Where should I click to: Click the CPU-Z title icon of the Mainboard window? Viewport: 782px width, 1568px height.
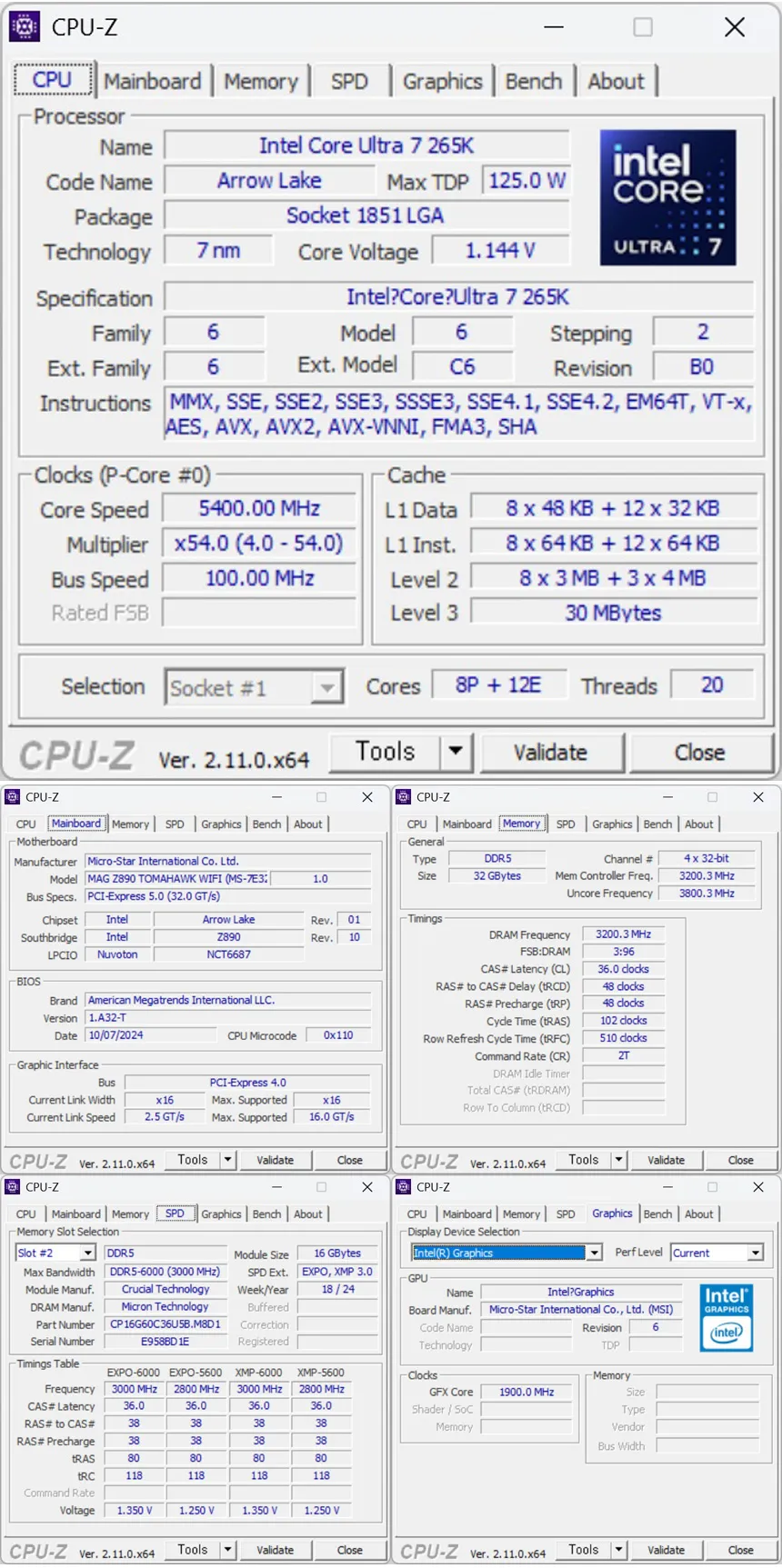[x=13, y=797]
